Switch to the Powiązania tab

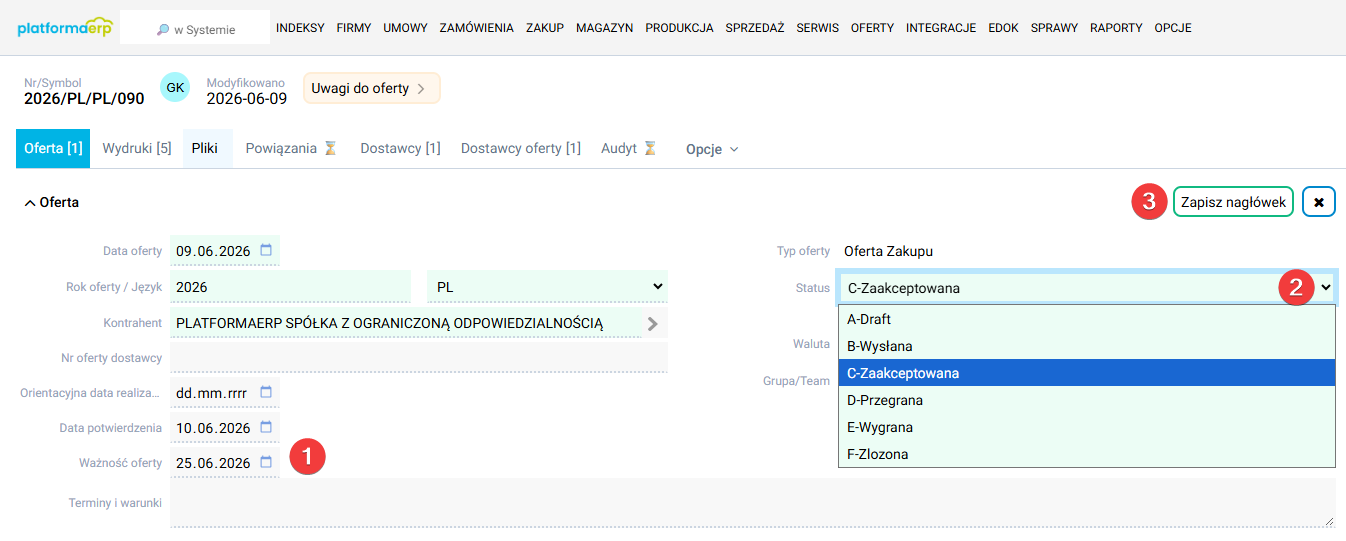click(x=291, y=148)
